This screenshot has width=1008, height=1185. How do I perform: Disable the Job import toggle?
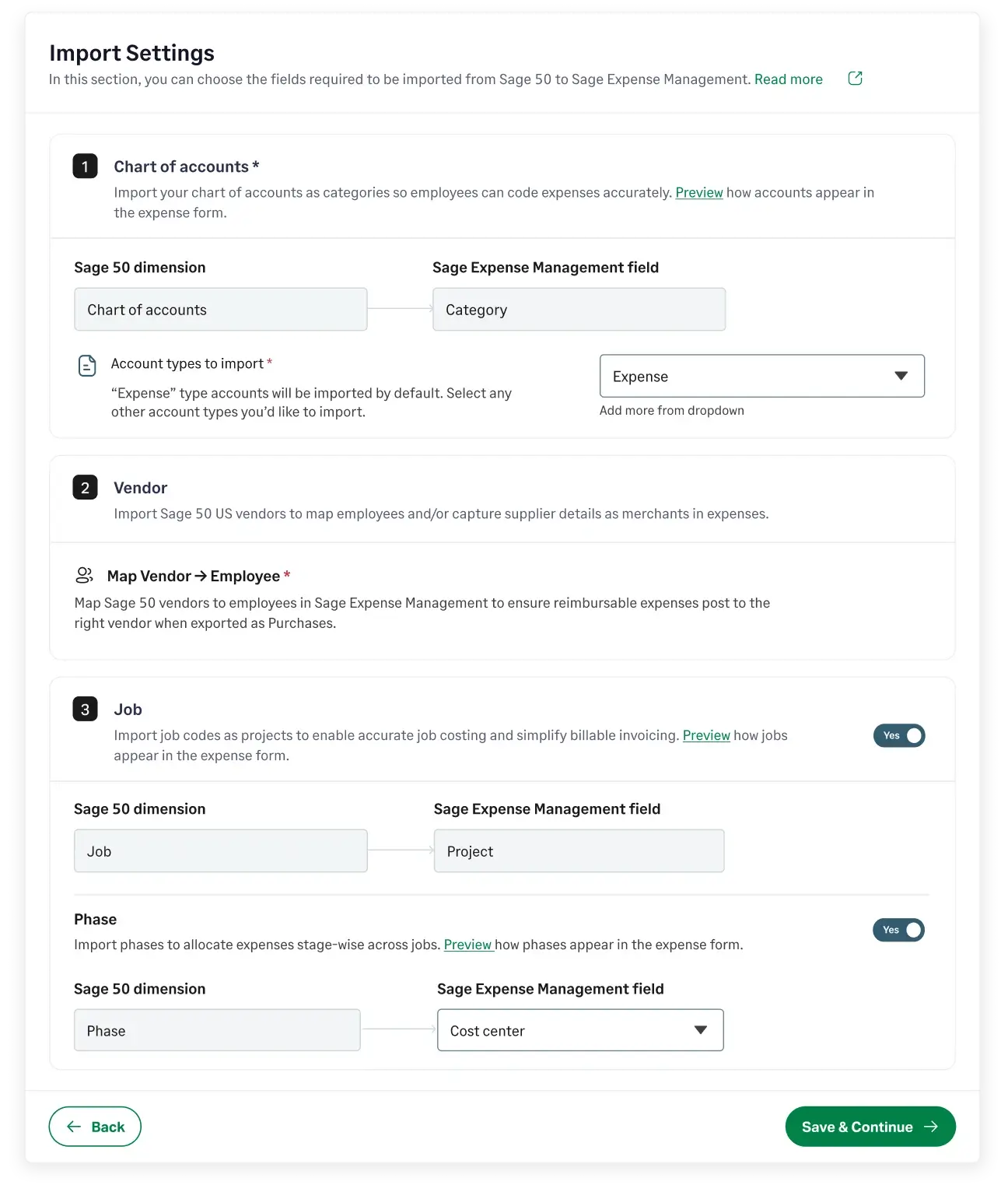[899, 735]
